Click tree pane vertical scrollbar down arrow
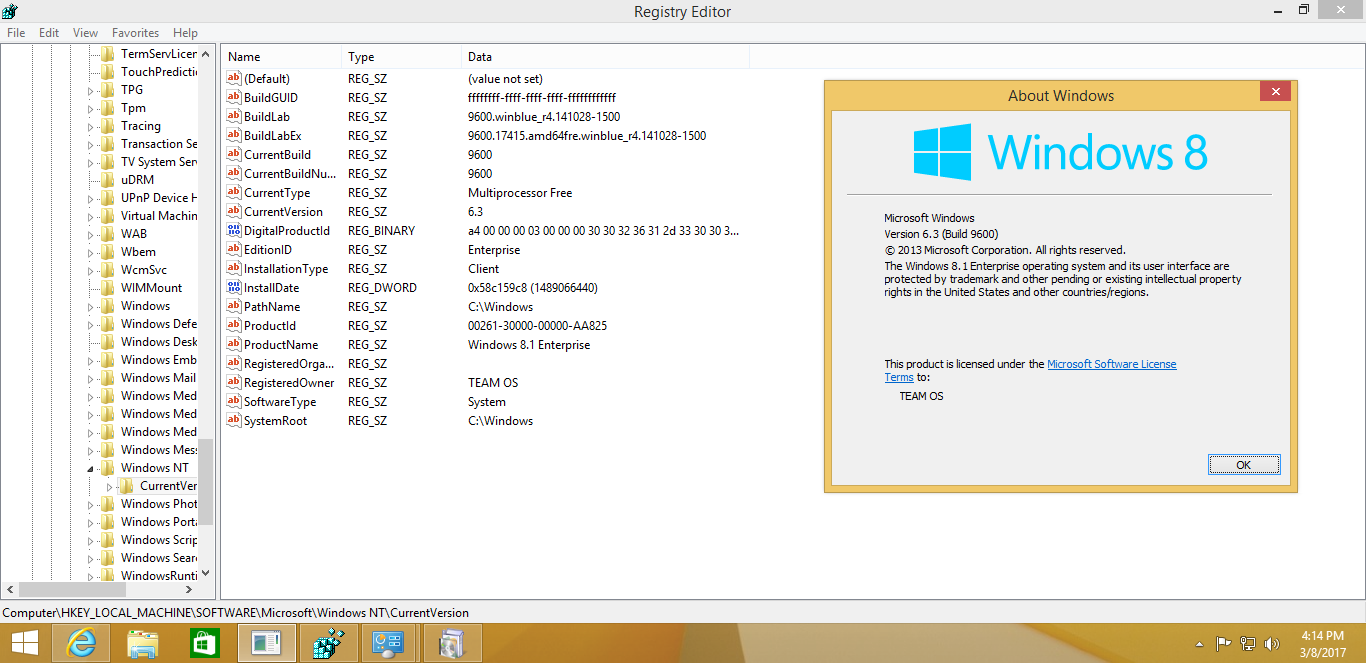1366x663 pixels. pos(206,574)
